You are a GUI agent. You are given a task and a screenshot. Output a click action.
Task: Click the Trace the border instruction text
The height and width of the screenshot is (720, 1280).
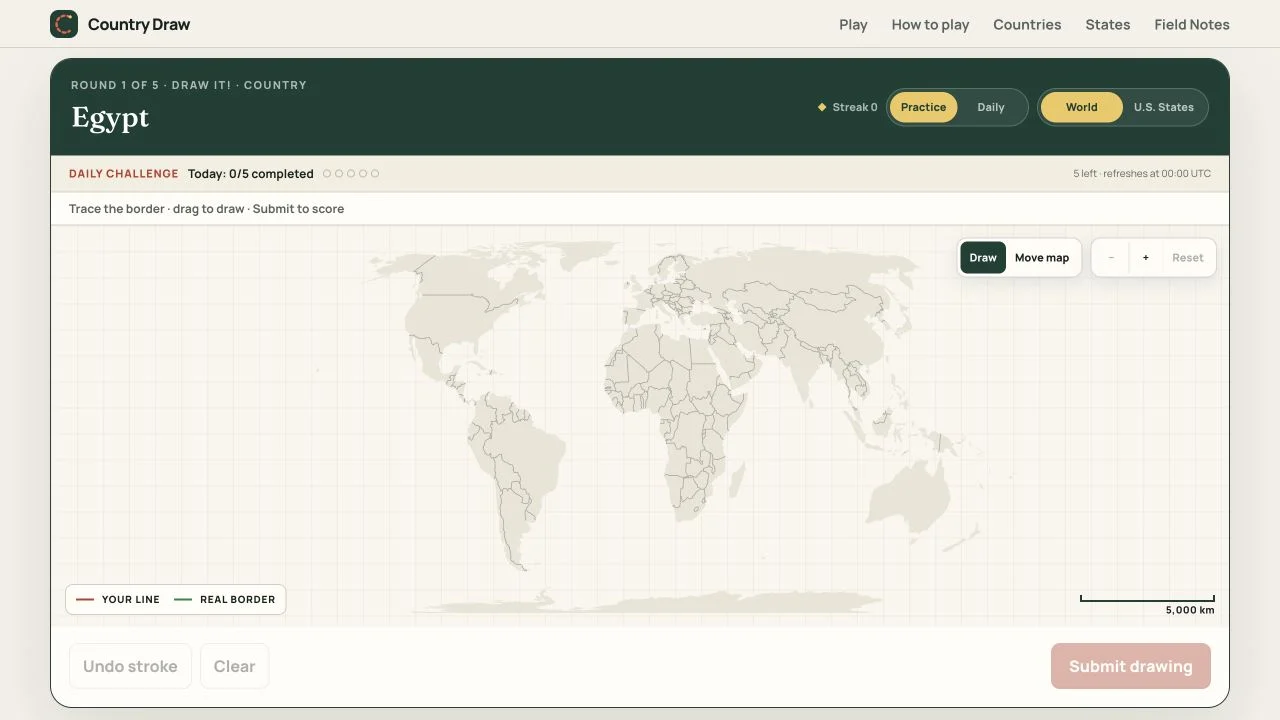tap(206, 209)
